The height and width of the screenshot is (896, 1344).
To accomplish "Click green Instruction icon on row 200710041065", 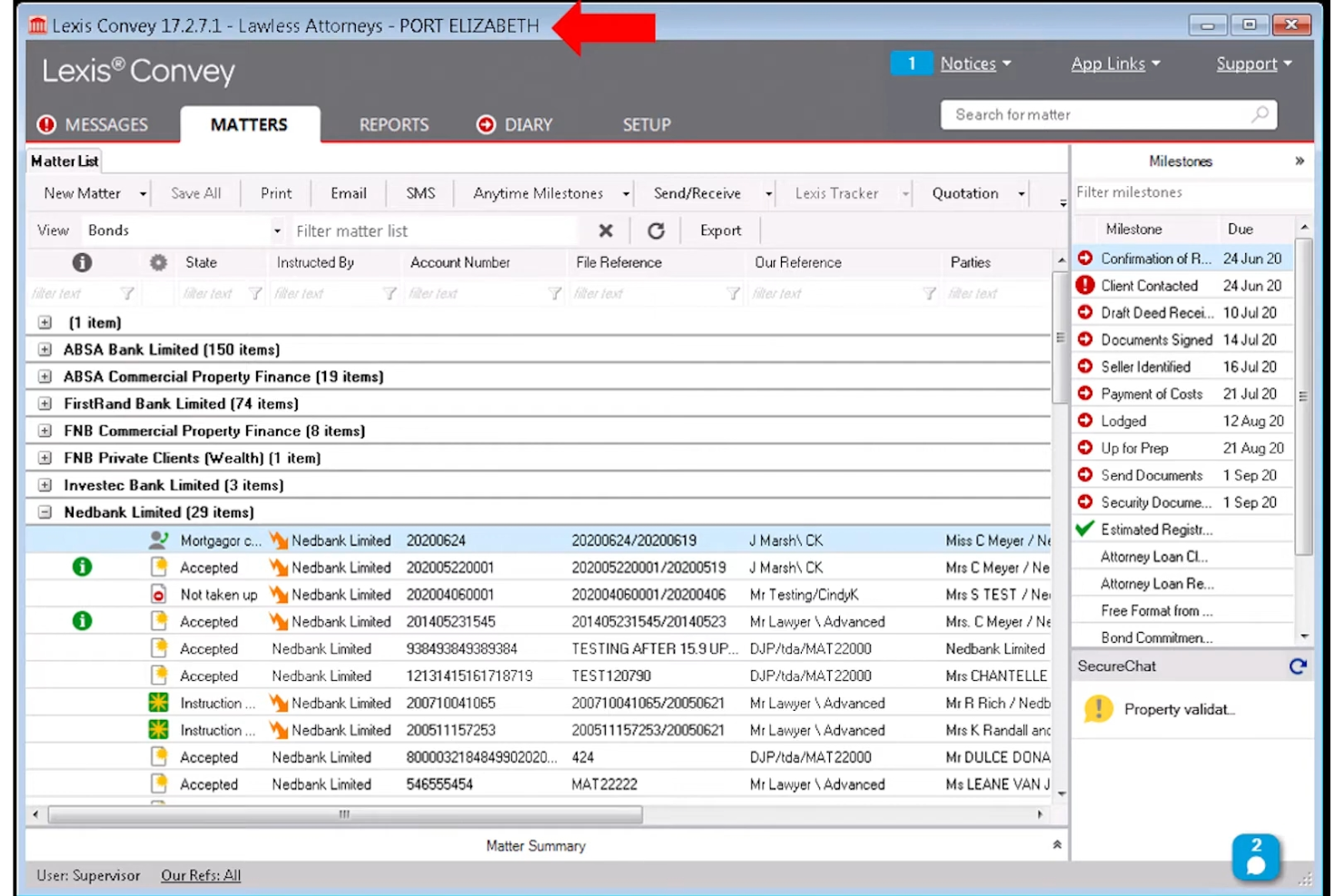I will pyautogui.click(x=158, y=703).
